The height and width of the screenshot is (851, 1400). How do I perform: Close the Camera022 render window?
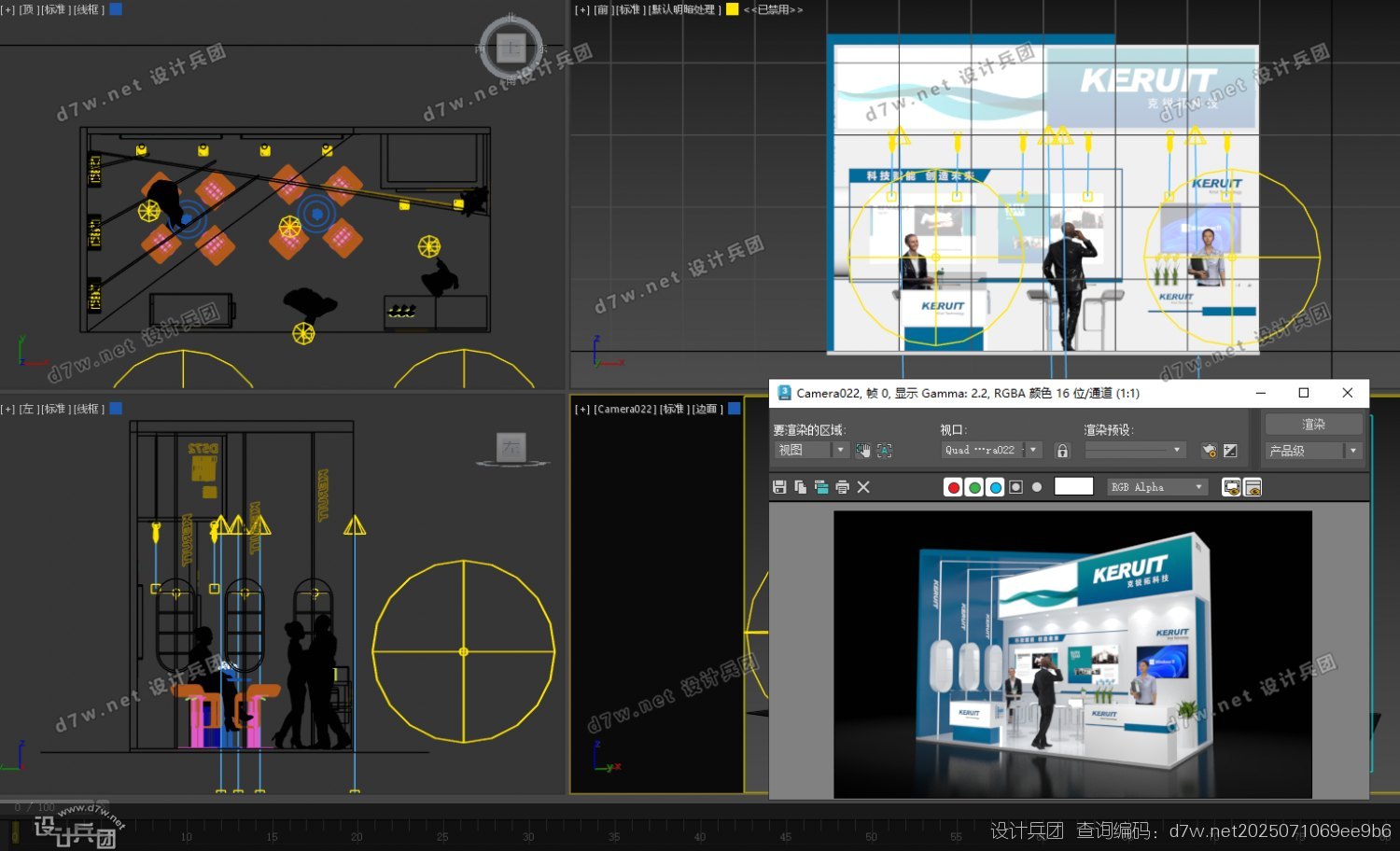coord(1348,393)
